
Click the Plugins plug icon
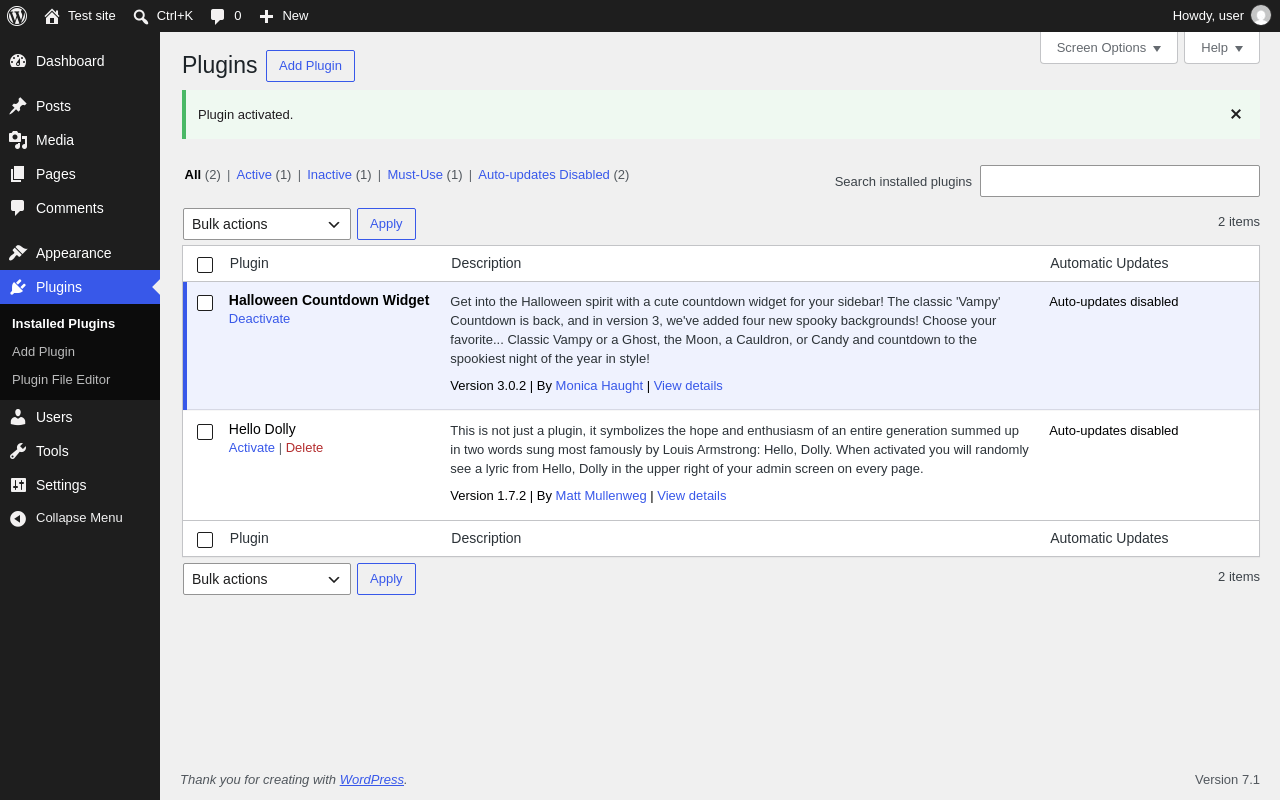[x=18, y=287]
